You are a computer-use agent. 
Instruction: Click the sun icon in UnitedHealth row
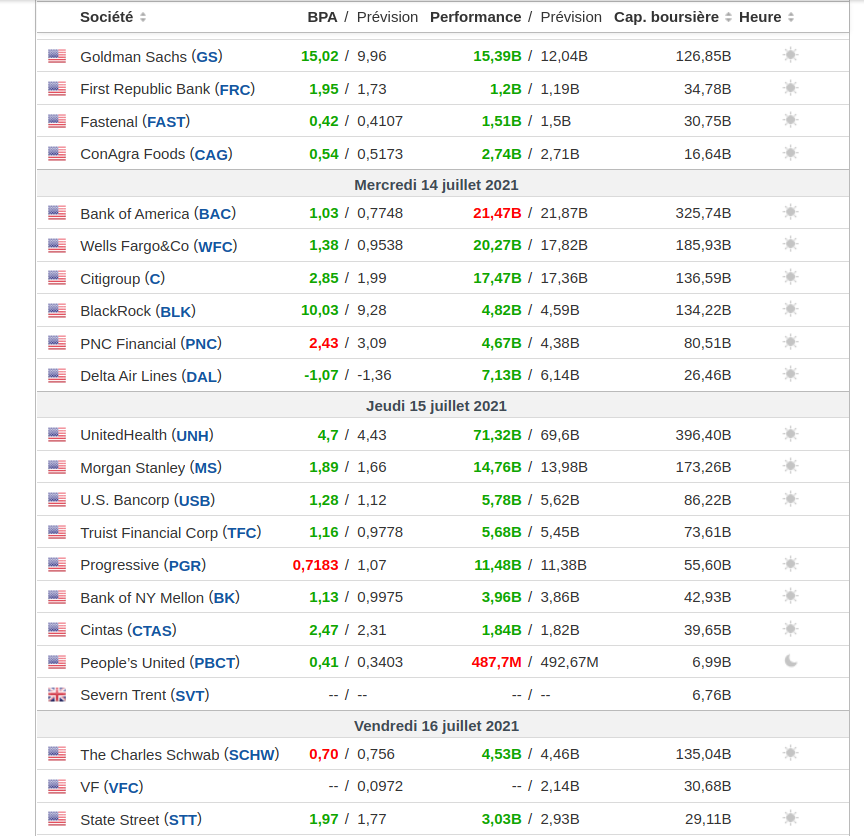click(x=790, y=434)
